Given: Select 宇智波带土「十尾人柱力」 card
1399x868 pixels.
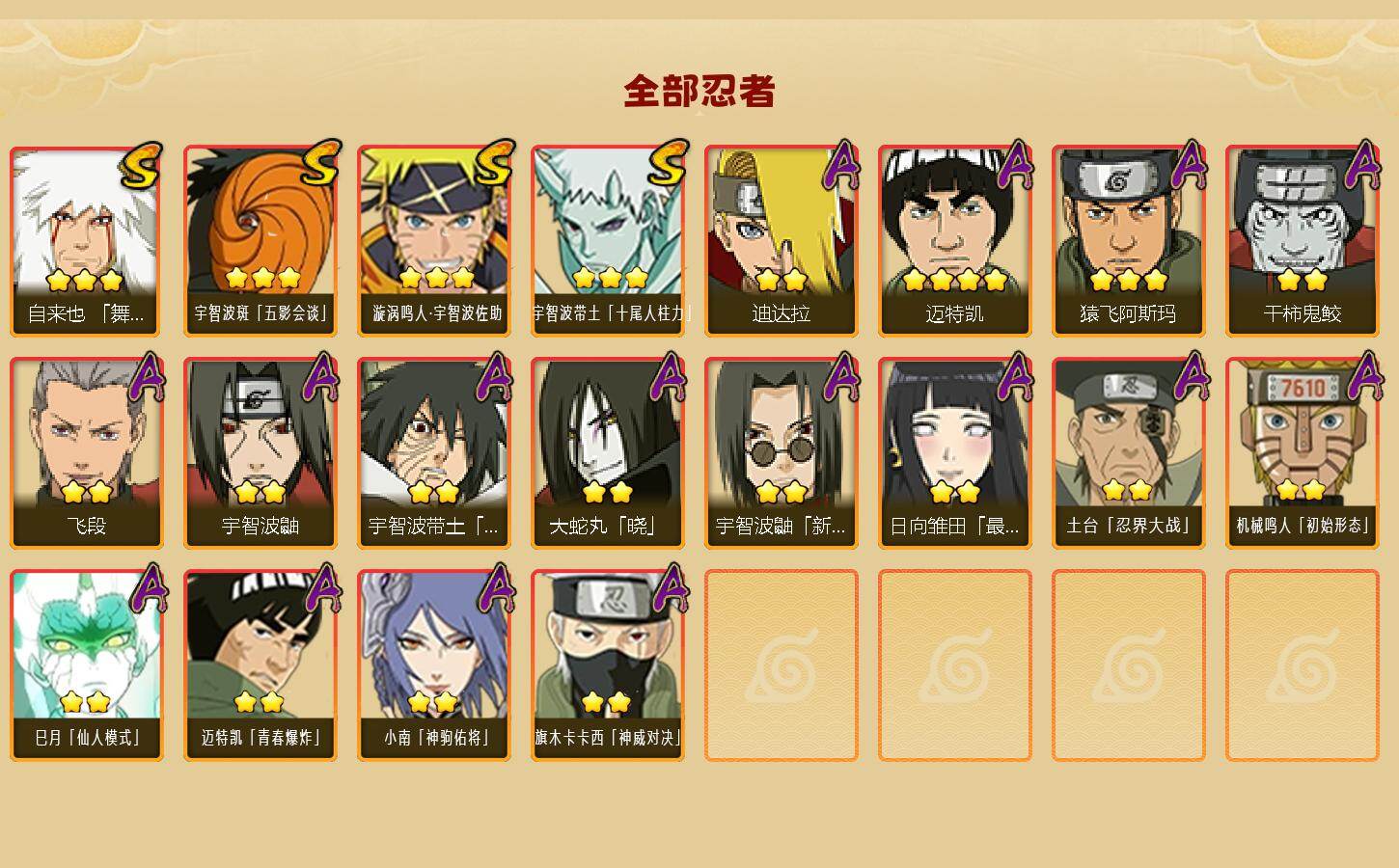Looking at the screenshot, I should 608,241.
